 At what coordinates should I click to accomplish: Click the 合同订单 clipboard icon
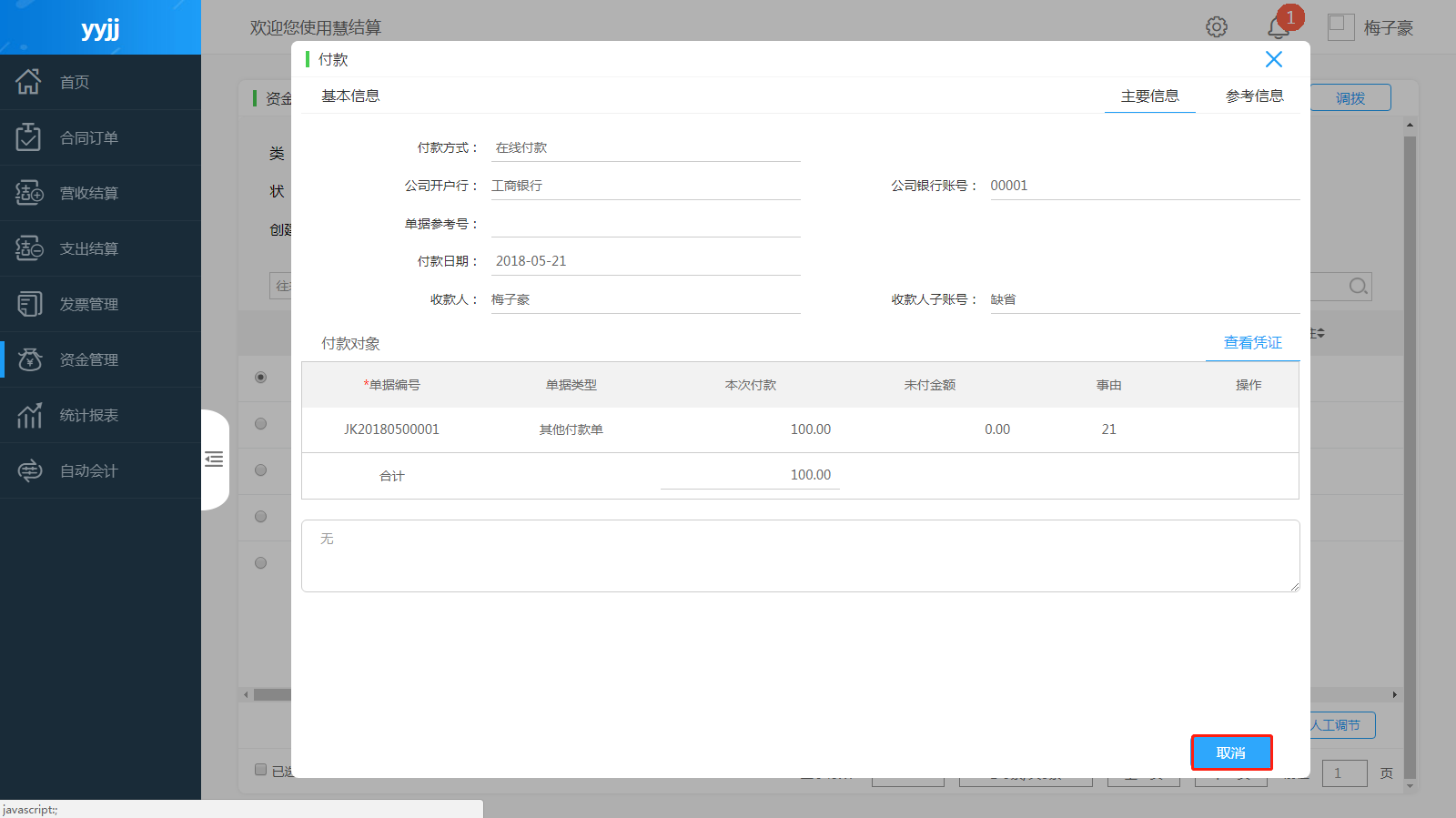click(x=28, y=137)
